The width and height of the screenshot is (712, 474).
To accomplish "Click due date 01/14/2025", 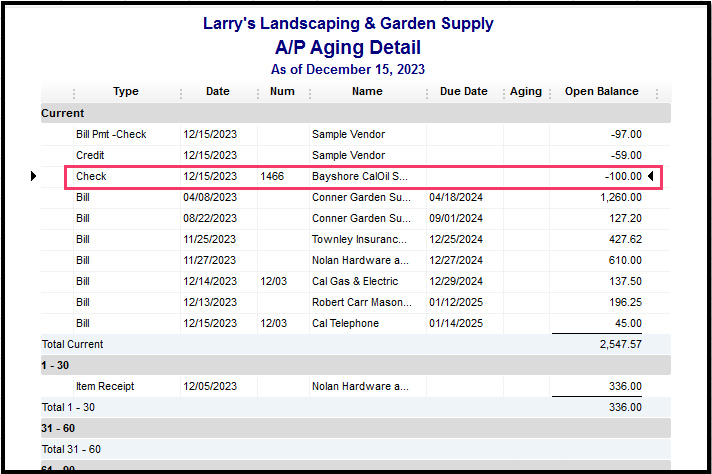I will (x=456, y=323).
